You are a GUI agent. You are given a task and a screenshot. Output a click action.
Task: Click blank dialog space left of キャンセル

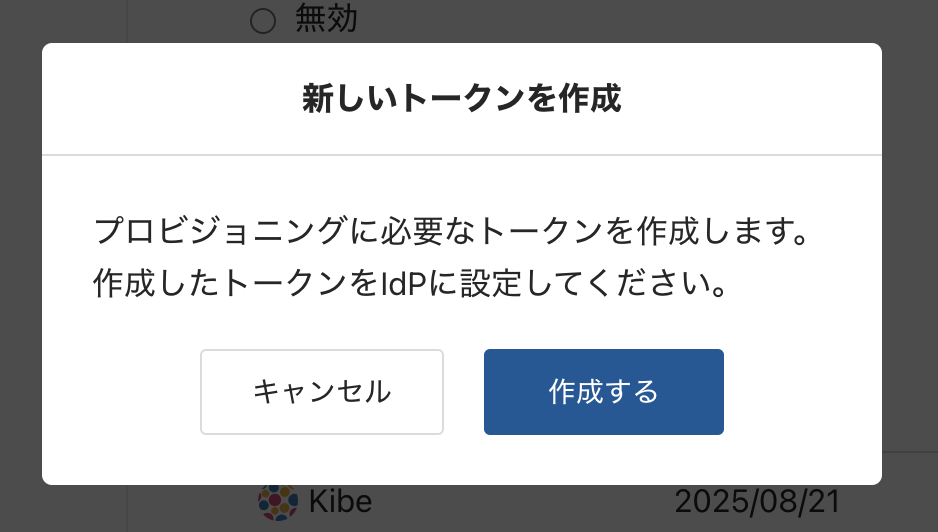(120, 392)
